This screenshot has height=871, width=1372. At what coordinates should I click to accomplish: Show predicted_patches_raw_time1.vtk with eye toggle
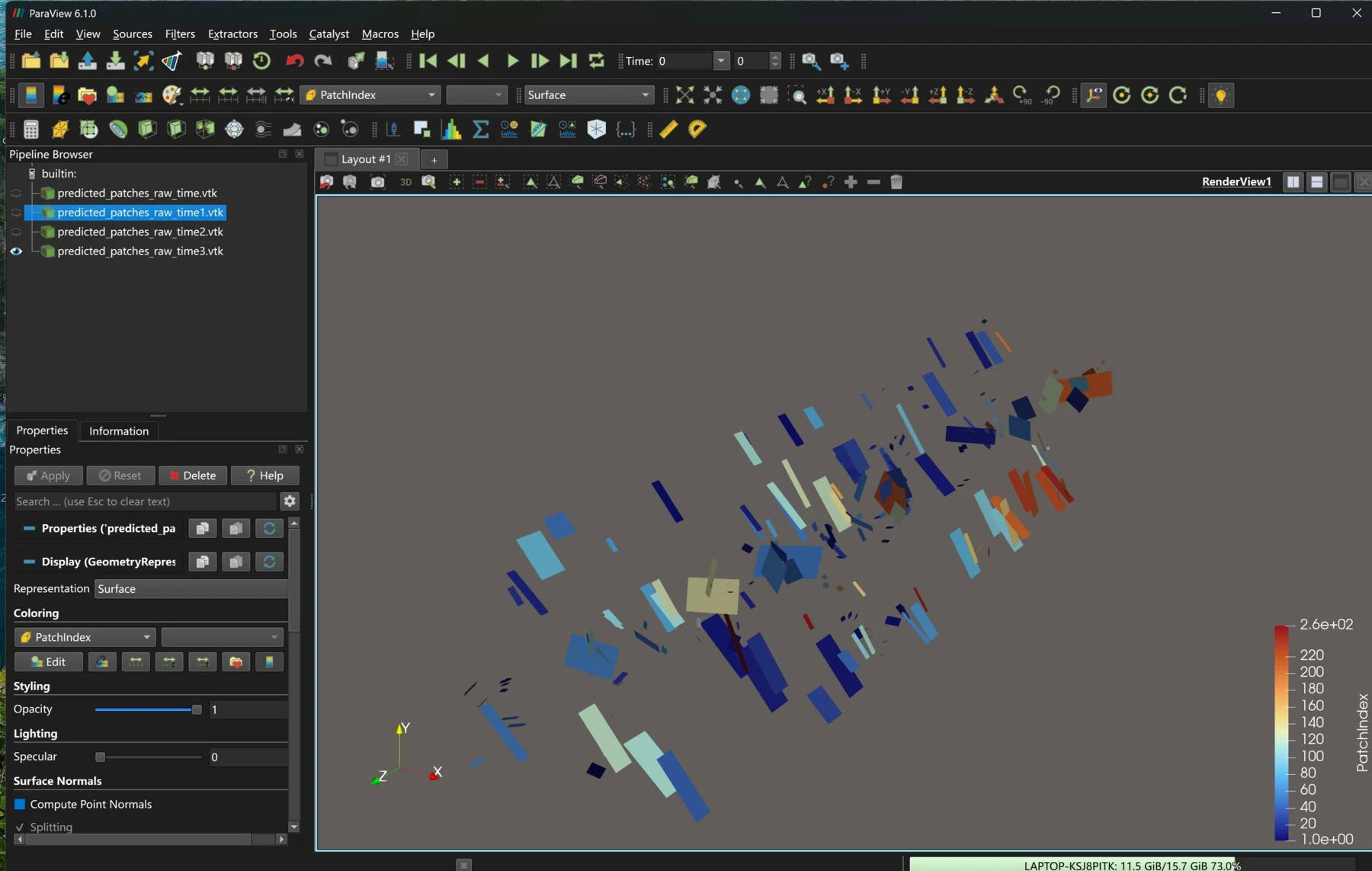[x=16, y=213]
